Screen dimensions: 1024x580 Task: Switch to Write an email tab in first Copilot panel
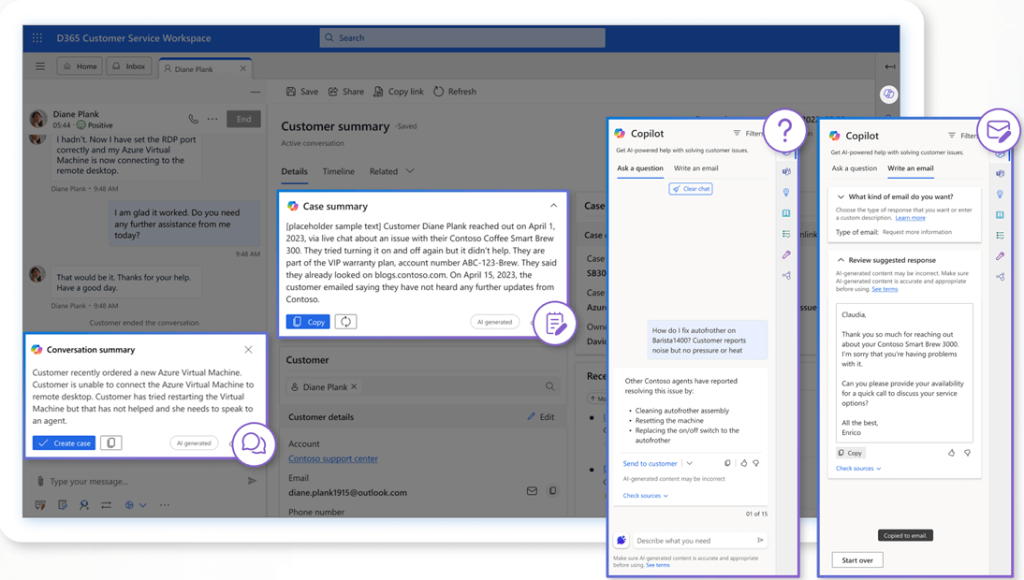[696, 168]
